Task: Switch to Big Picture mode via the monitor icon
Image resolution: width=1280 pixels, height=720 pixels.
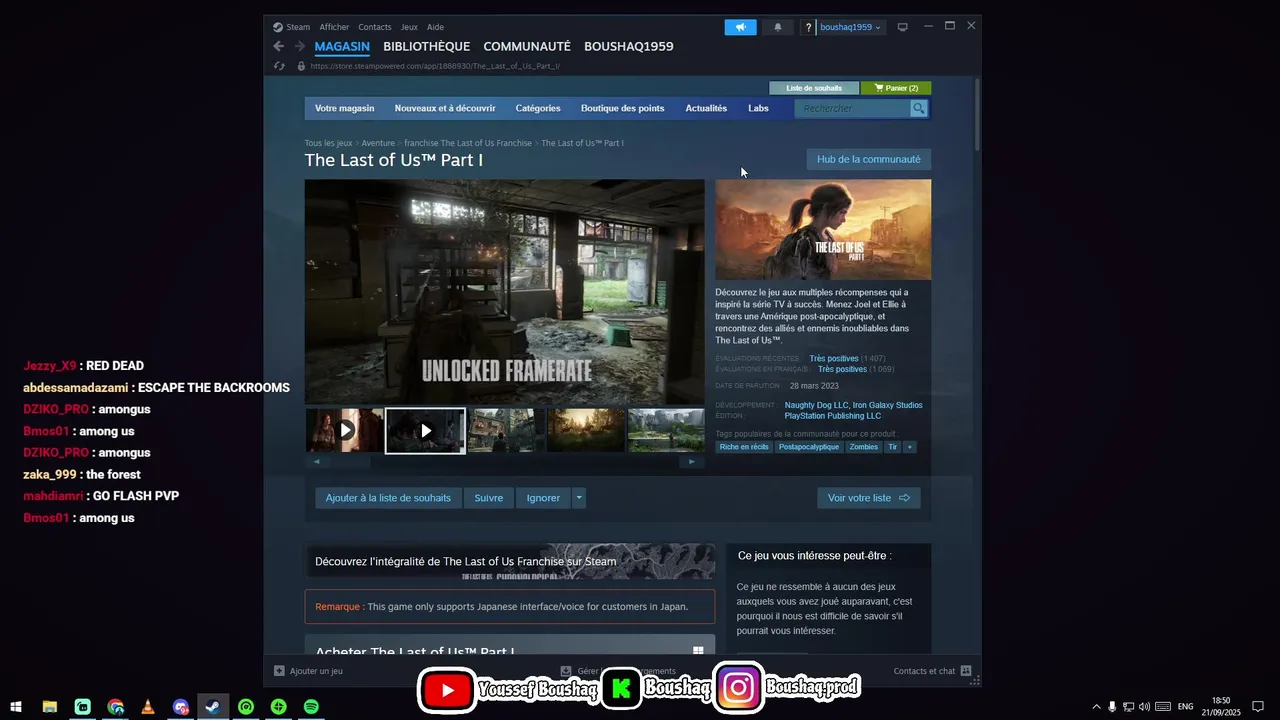Action: [x=902, y=27]
